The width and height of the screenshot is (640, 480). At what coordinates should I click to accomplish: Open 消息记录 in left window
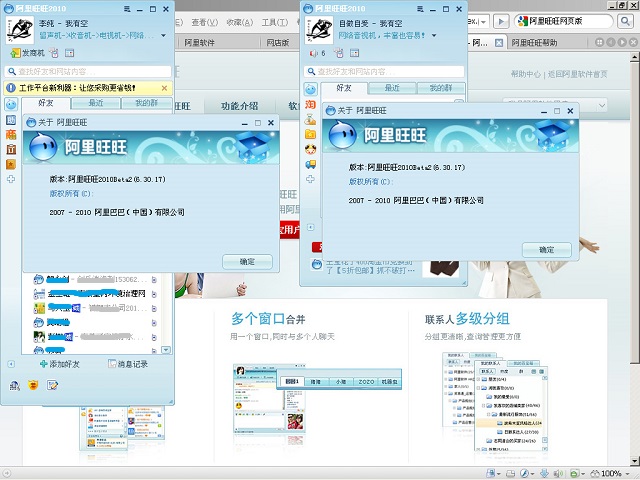(128, 364)
